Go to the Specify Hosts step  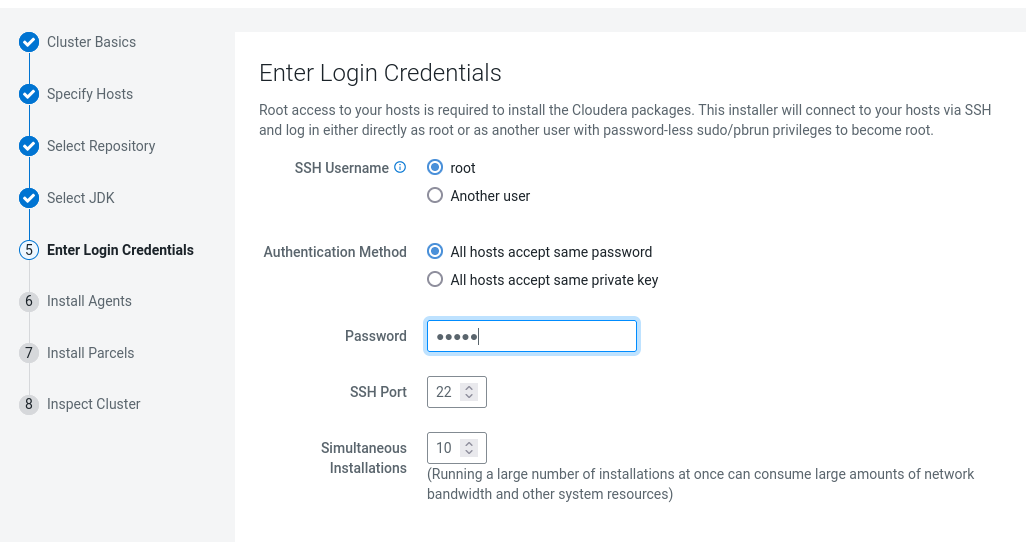coord(90,94)
